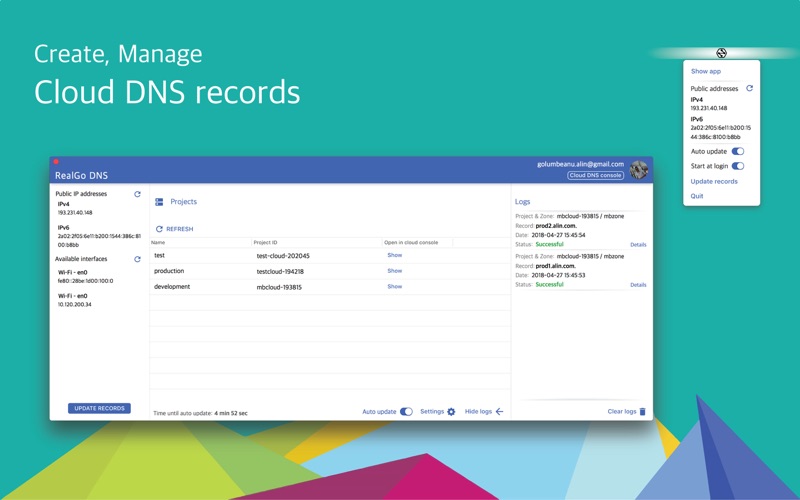Open Details for prod2.alin.com. log
Viewport: 800px width, 500px height.
(638, 245)
